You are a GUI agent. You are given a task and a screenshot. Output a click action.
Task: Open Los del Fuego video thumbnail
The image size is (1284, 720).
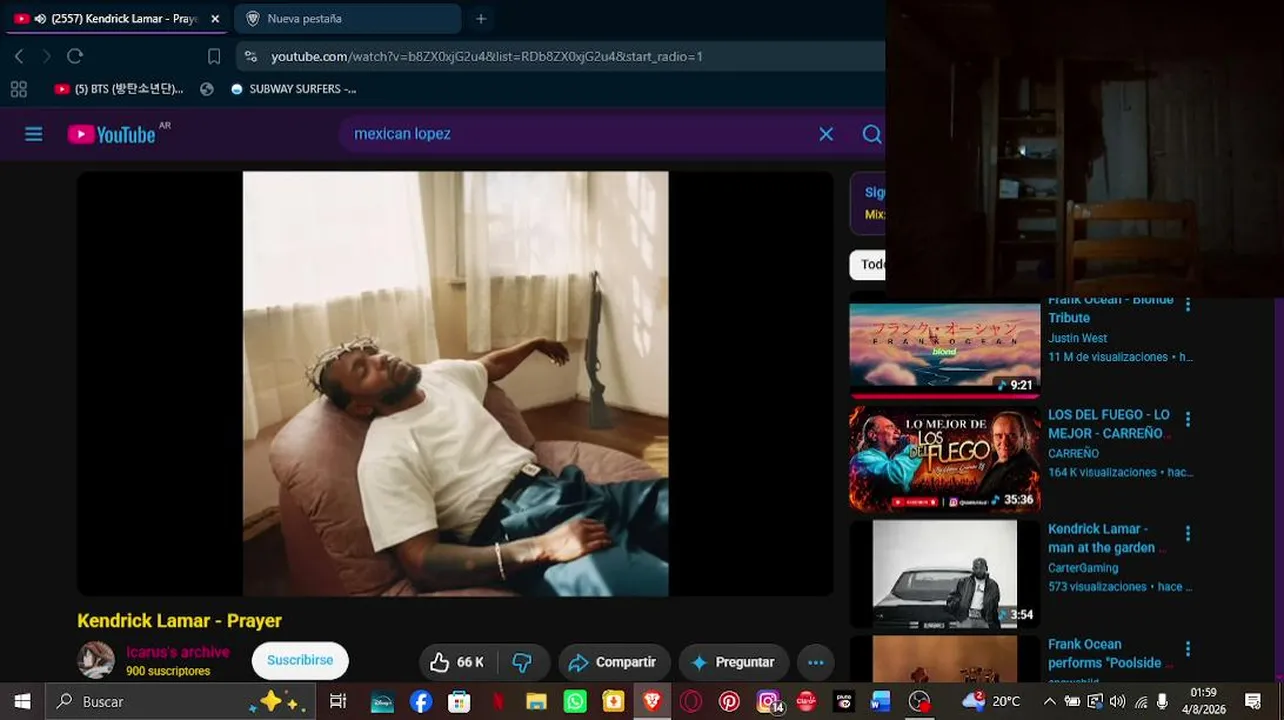point(944,461)
